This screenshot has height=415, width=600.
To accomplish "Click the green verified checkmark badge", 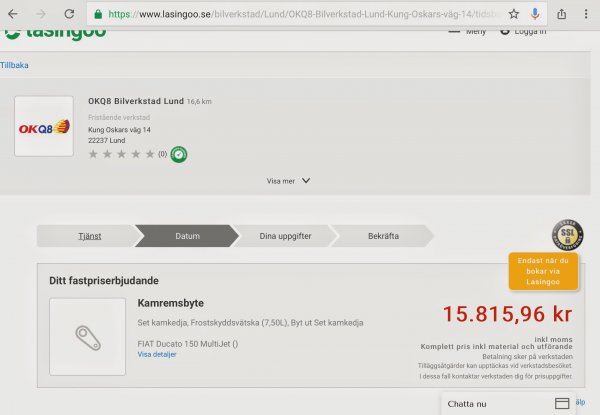I will pyautogui.click(x=179, y=154).
